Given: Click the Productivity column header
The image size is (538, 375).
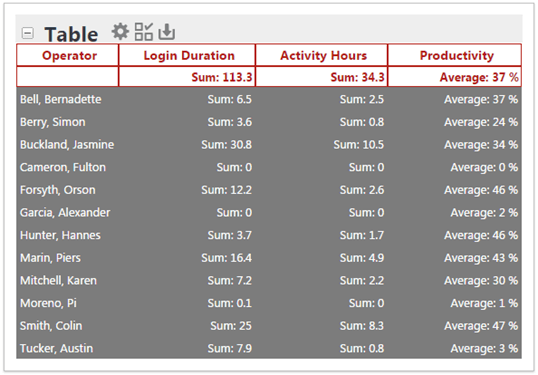Looking at the screenshot, I should click(455, 55).
